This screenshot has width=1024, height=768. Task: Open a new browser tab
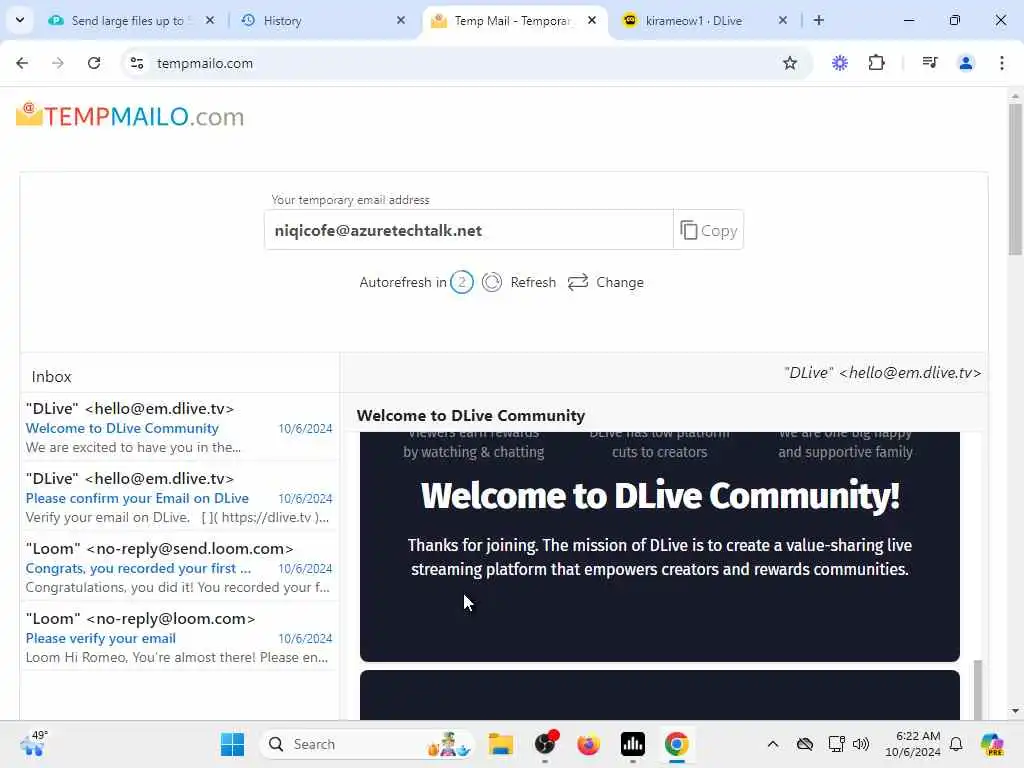point(819,20)
